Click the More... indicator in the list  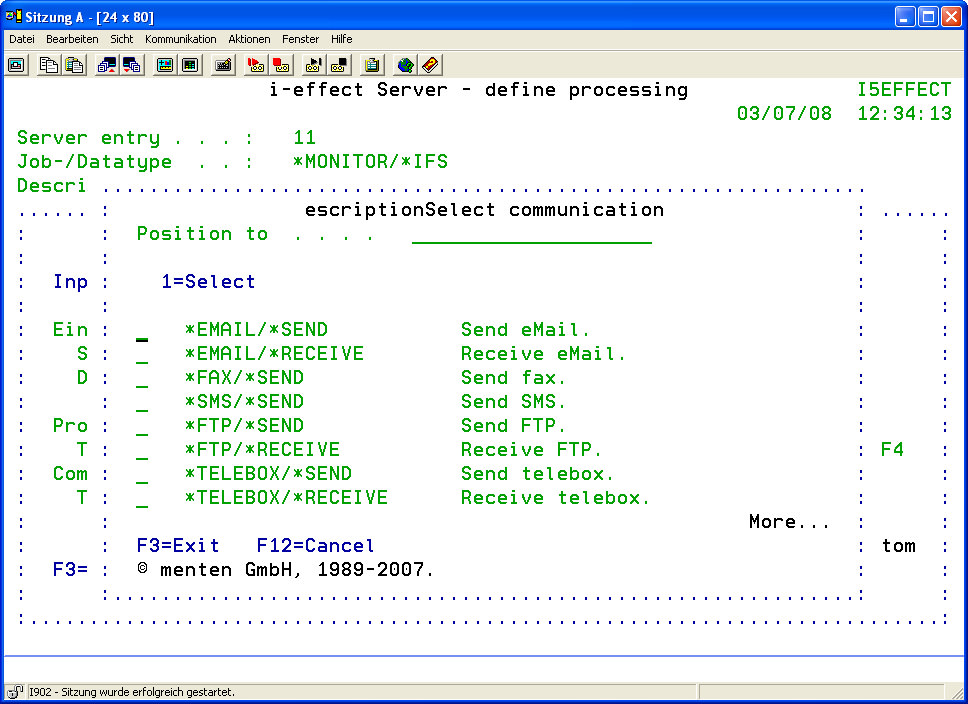(x=789, y=522)
